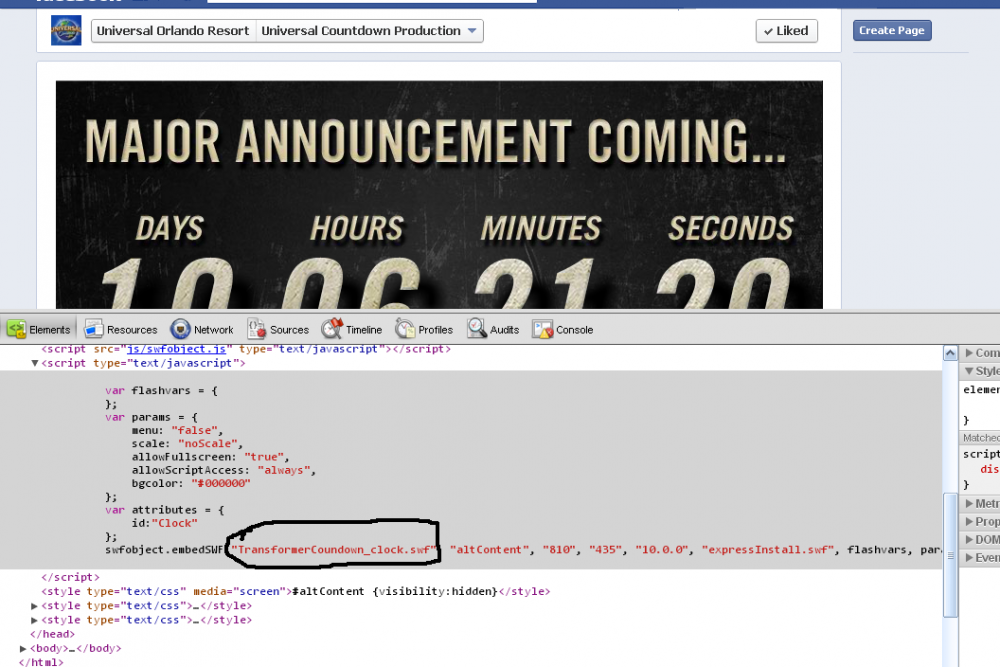
Task: Click the Elements panel icon
Action: coord(17,329)
